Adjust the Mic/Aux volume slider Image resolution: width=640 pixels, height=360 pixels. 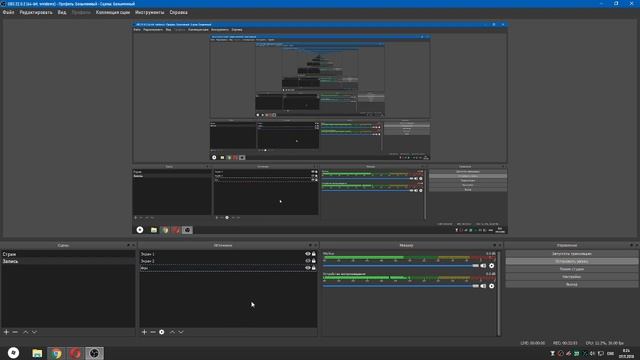click(400, 266)
